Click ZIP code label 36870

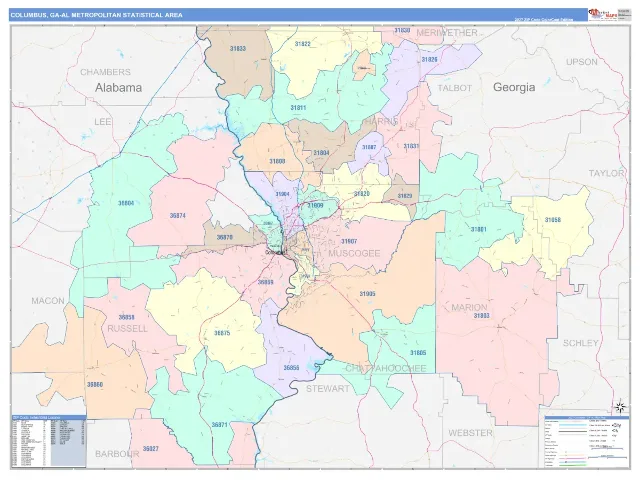tap(224, 237)
